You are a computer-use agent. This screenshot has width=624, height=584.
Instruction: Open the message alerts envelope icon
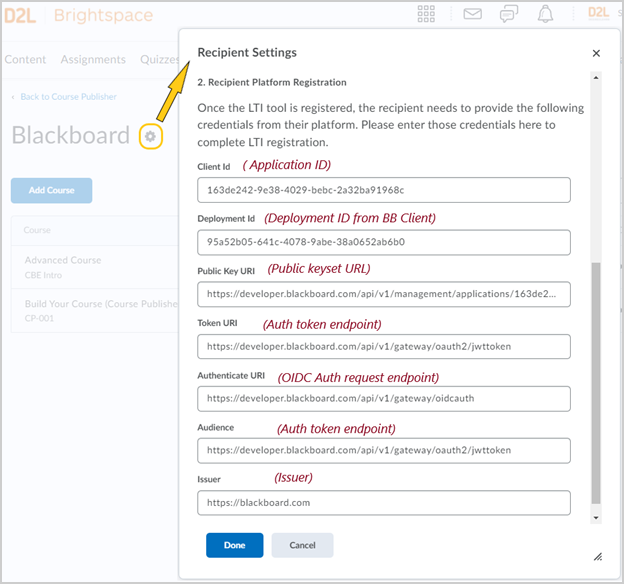coord(472,14)
